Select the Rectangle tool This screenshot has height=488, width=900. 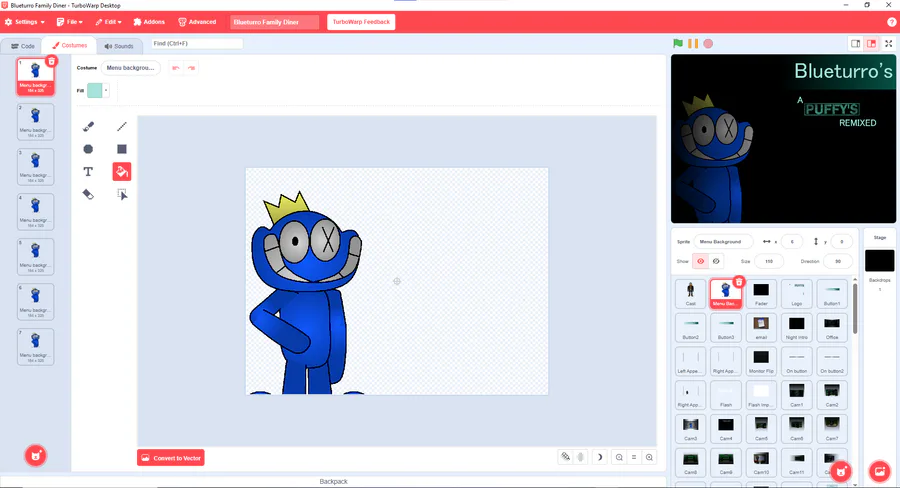pos(122,149)
